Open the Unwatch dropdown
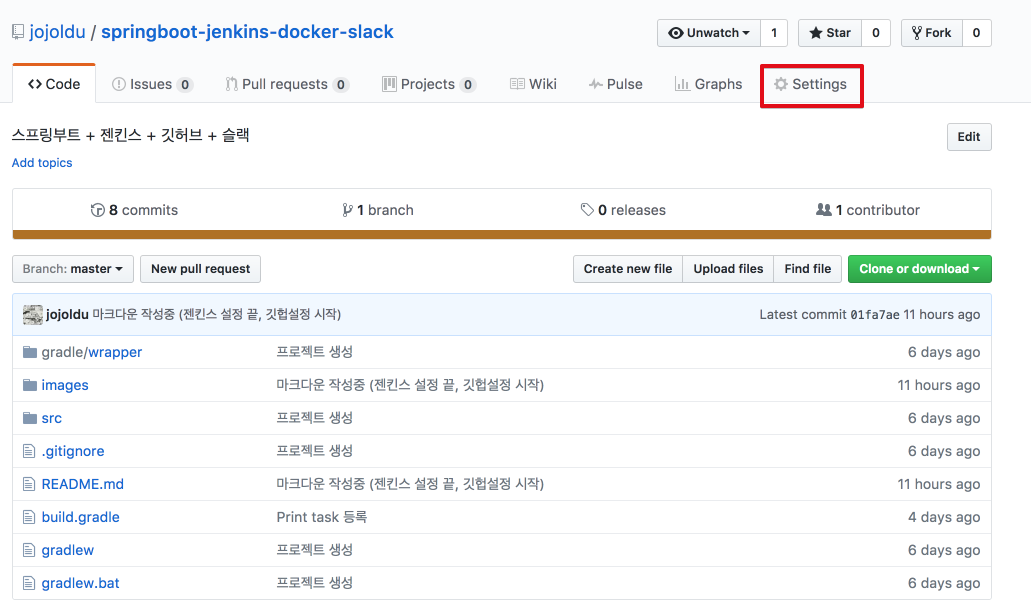 click(x=709, y=33)
